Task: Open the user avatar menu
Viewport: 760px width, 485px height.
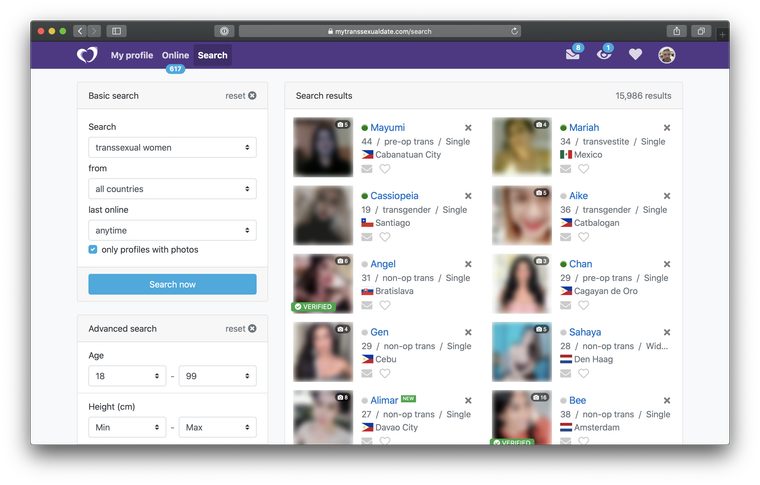Action: [666, 55]
